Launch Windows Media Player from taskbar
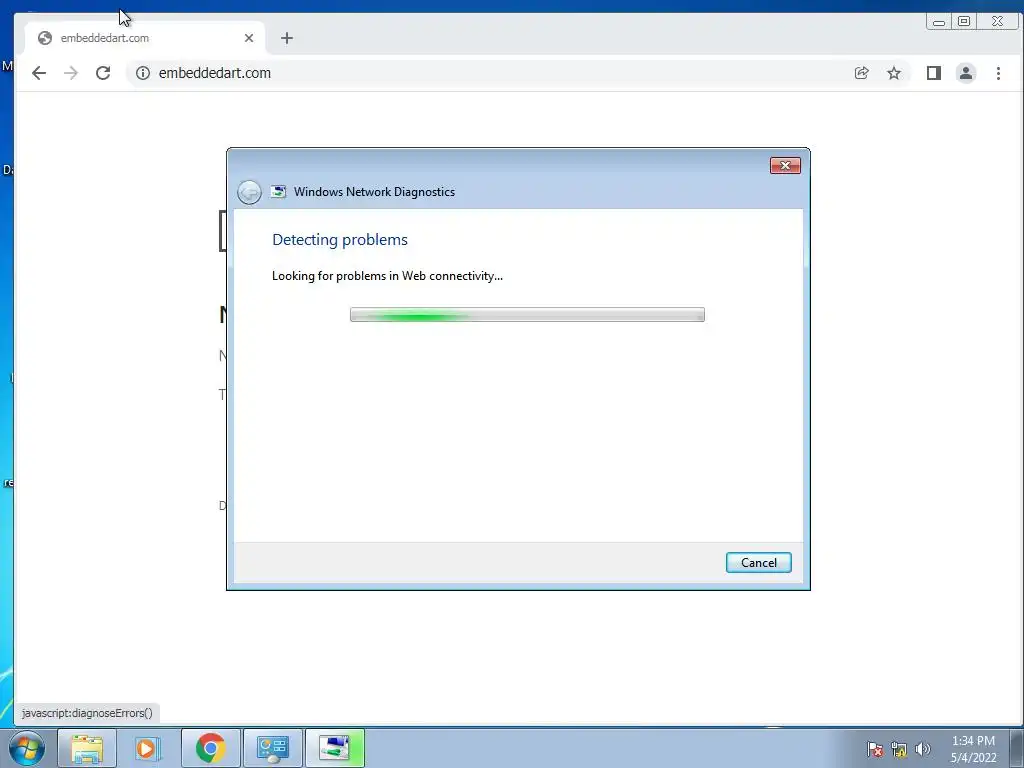Image resolution: width=1024 pixels, height=768 pixels. coord(148,748)
